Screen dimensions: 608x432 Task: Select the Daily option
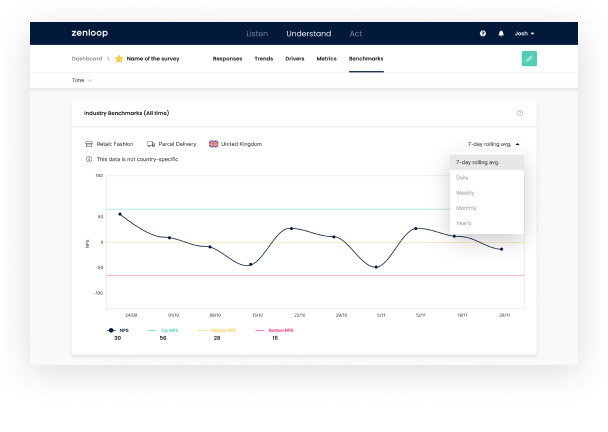pyautogui.click(x=487, y=178)
